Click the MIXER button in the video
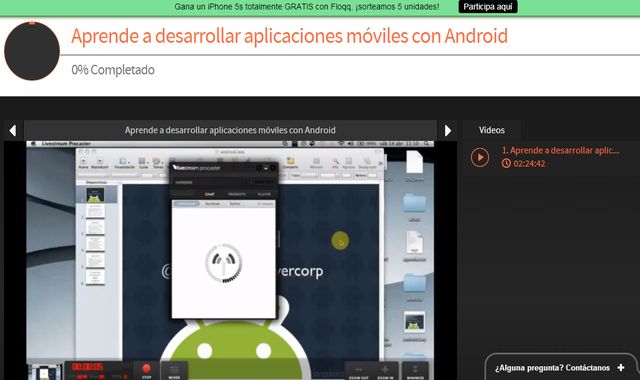This screenshot has width=640, height=380. pos(174,371)
